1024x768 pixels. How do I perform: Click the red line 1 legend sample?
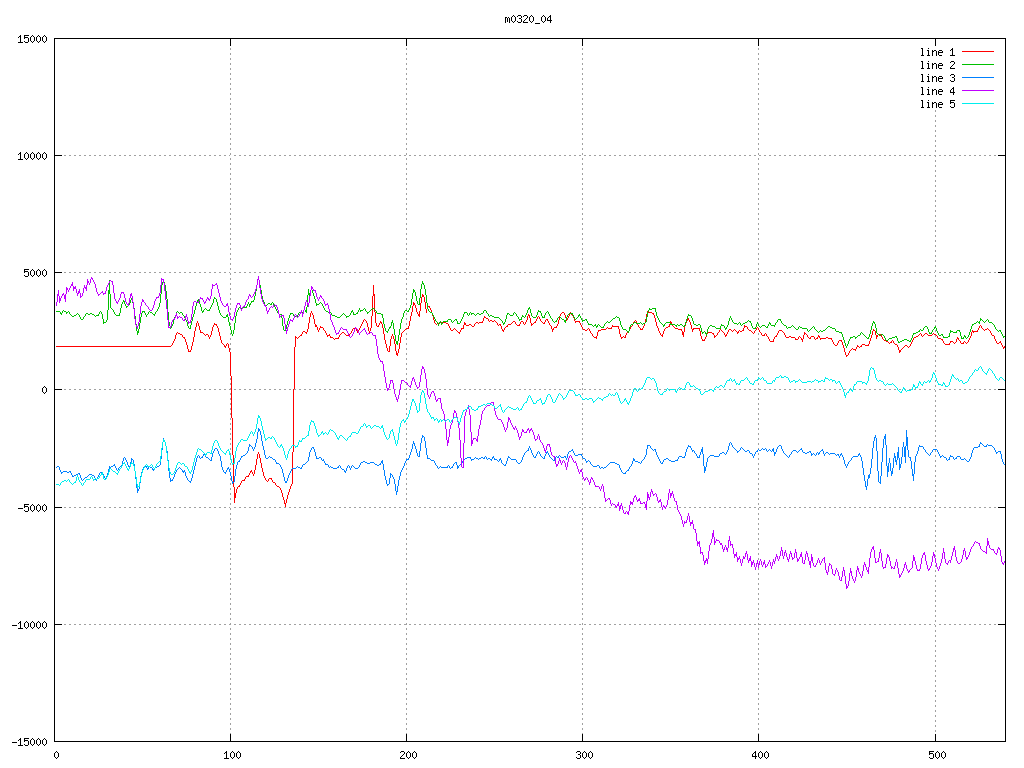[x=978, y=52]
